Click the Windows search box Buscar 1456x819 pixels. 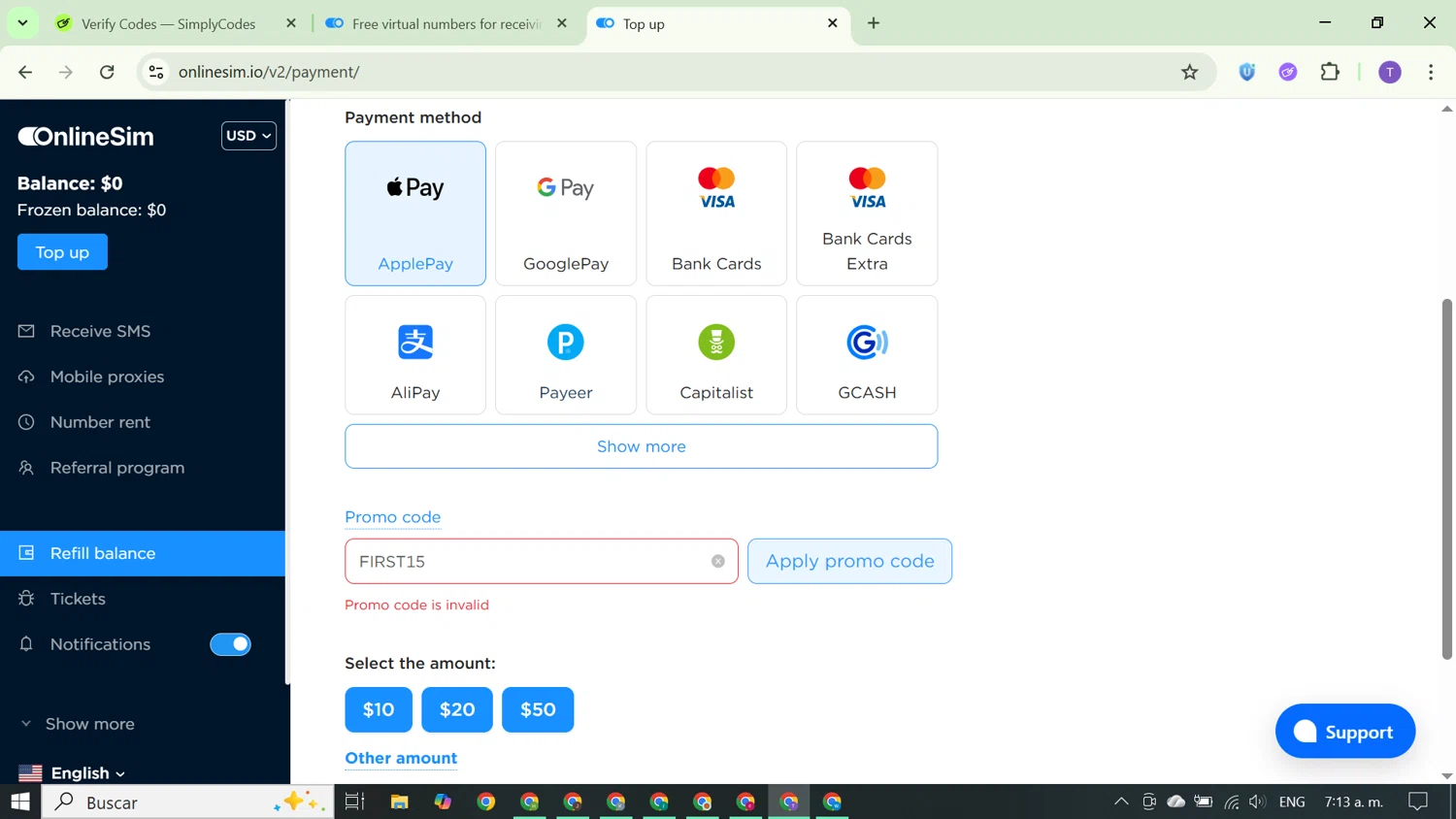[187, 802]
